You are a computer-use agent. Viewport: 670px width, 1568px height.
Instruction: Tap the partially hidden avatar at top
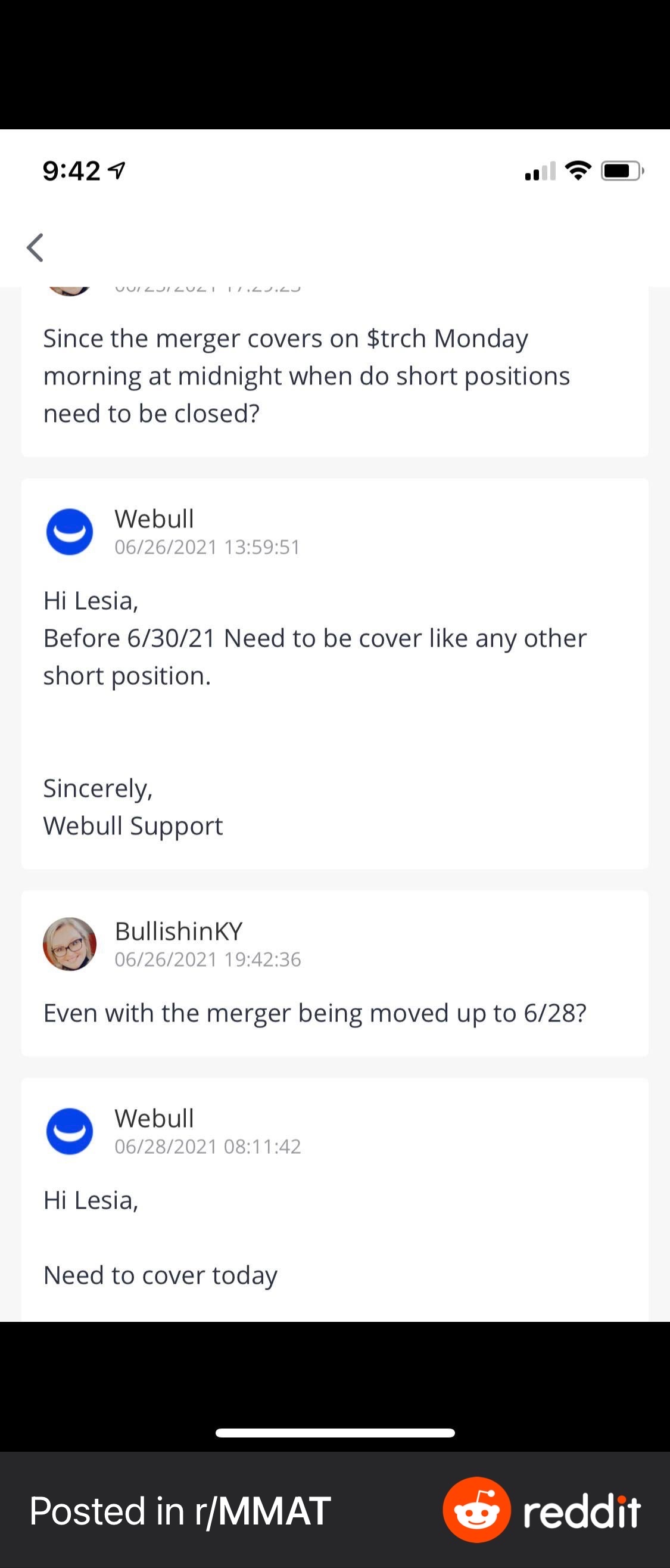click(x=70, y=290)
